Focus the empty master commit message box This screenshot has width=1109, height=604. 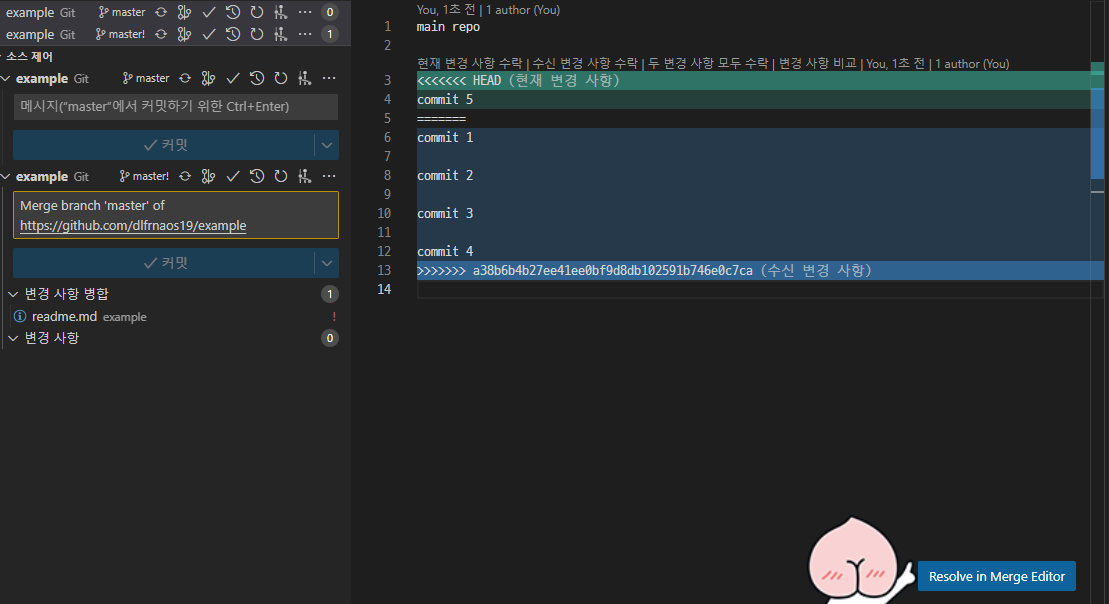[x=175, y=107]
